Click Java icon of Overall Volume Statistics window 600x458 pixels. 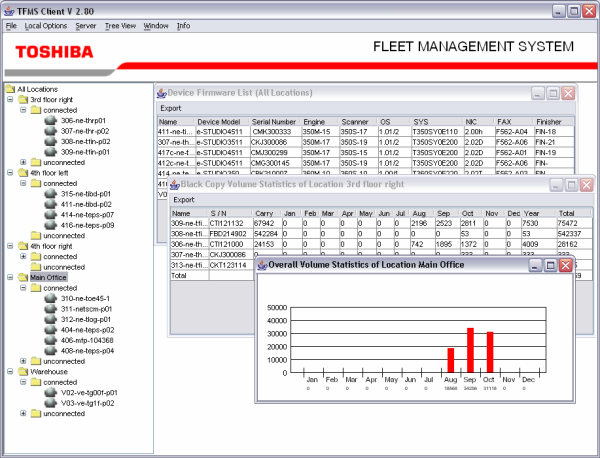(x=262, y=265)
